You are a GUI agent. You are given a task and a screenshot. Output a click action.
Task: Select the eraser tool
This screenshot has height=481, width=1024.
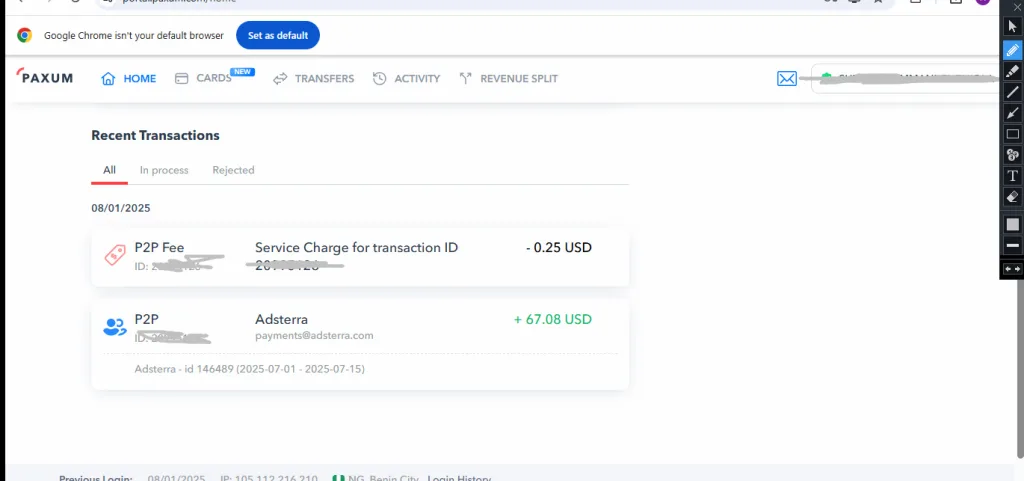[x=1012, y=196]
